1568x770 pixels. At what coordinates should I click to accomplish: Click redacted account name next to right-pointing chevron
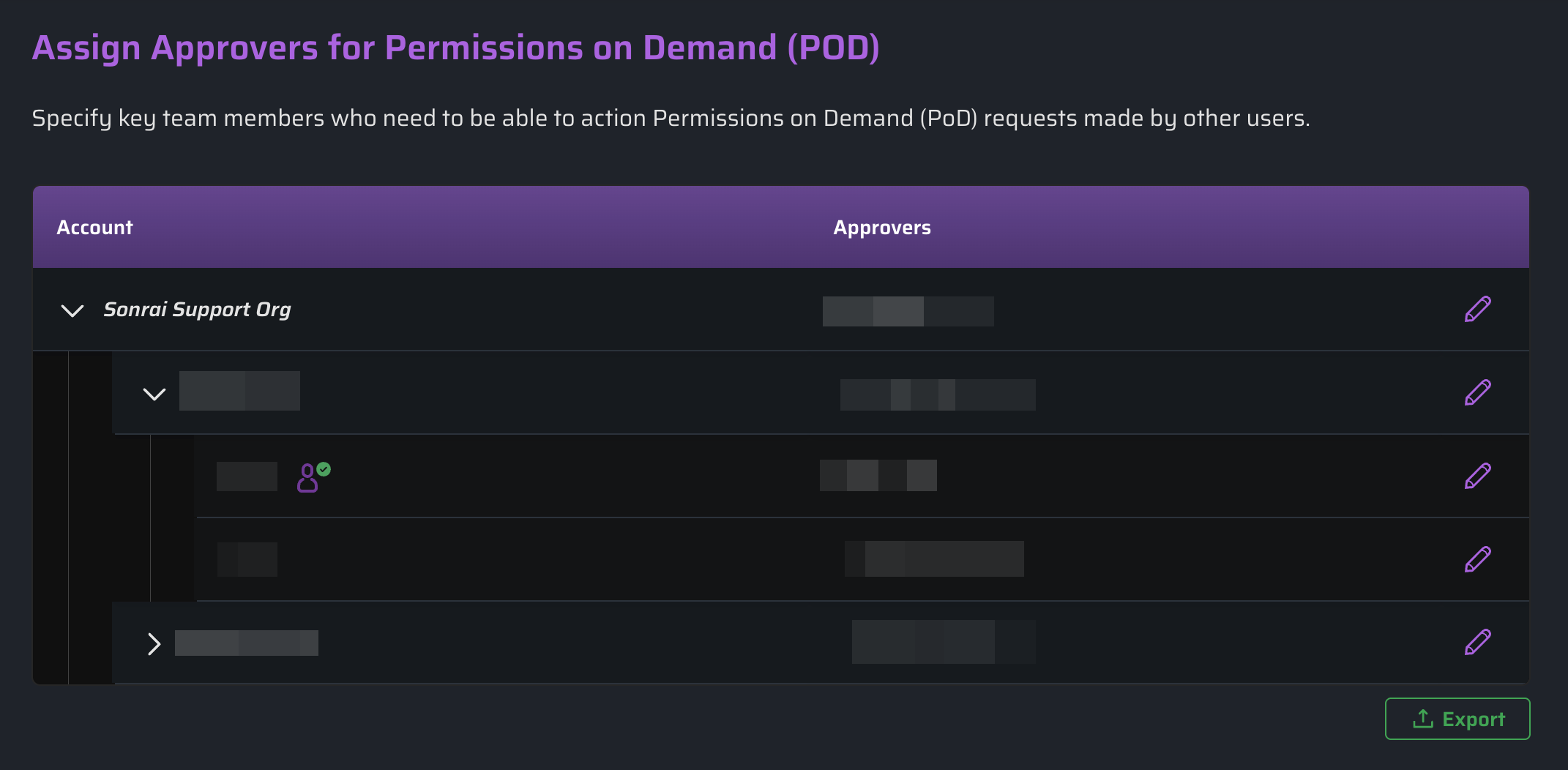click(x=246, y=643)
